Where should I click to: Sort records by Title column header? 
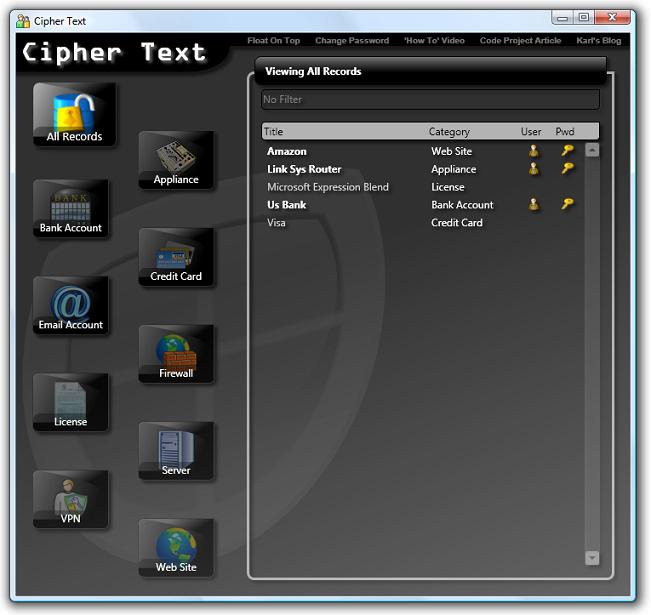point(274,132)
